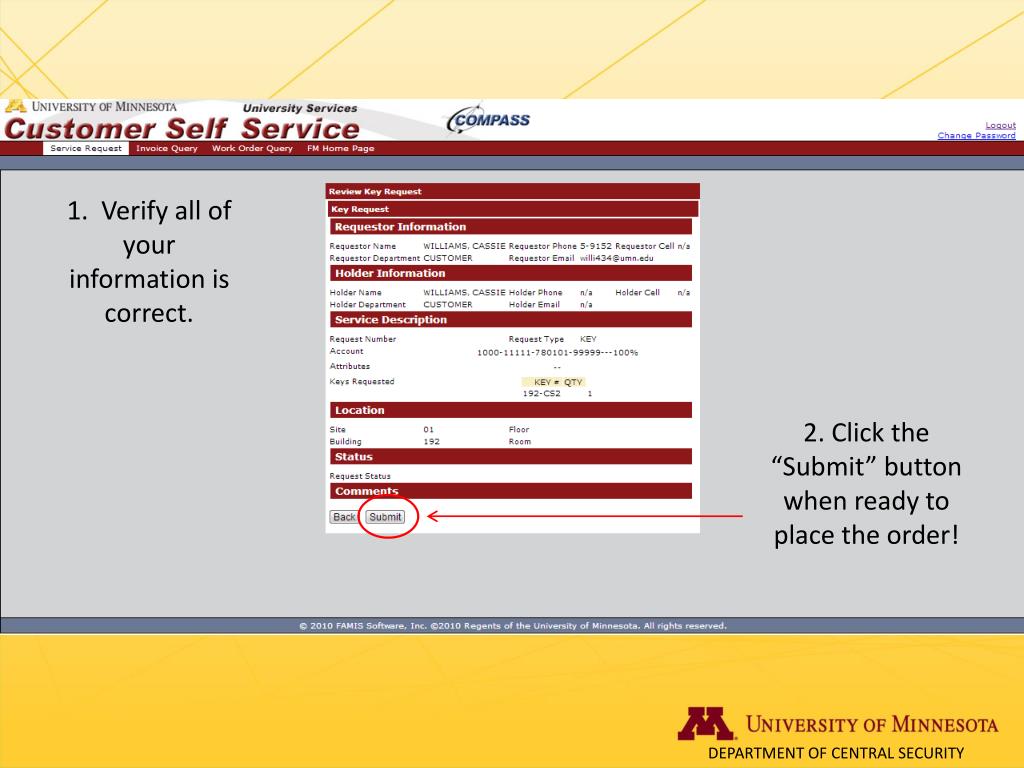
Task: Click the Submit button
Action: (x=385, y=517)
